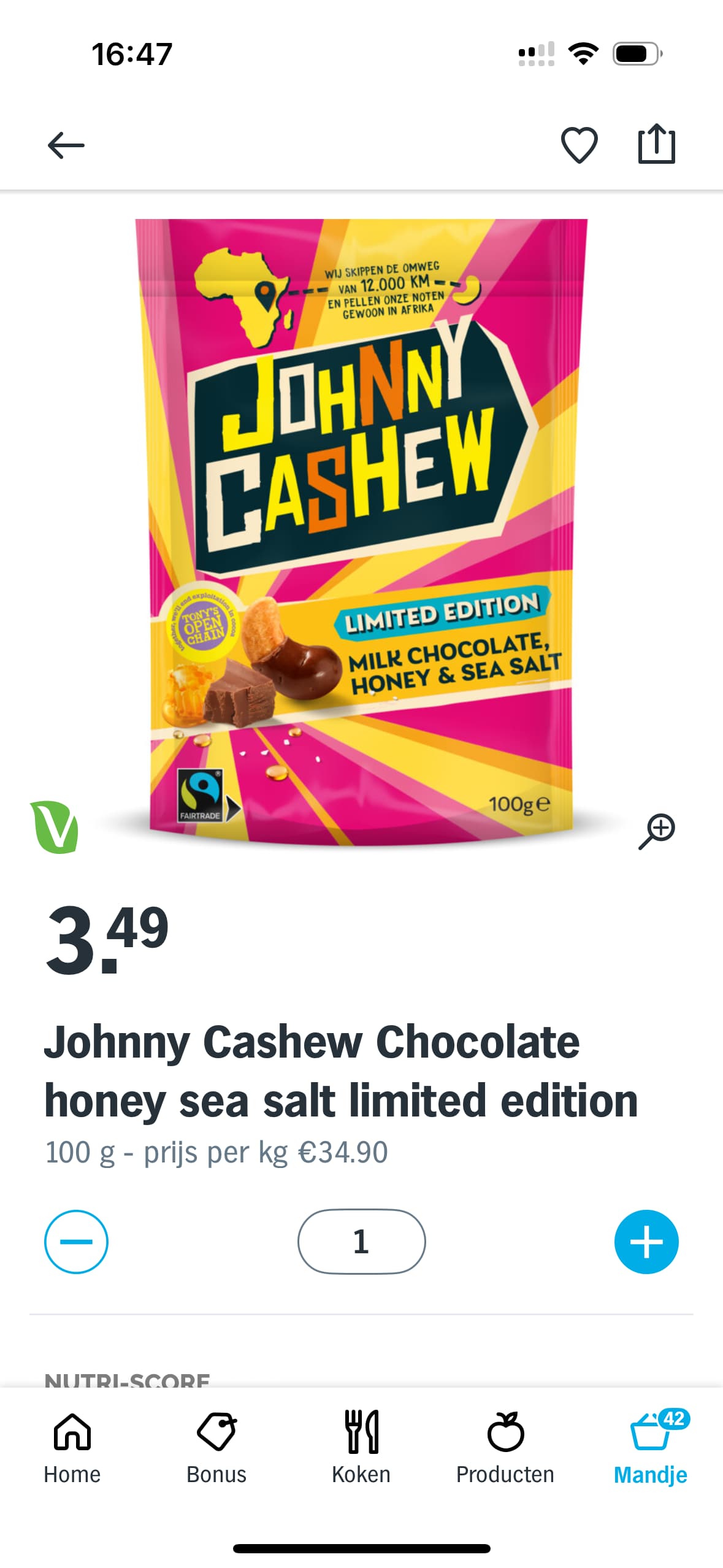Decrease quantity with the minus button

[x=76, y=1242]
